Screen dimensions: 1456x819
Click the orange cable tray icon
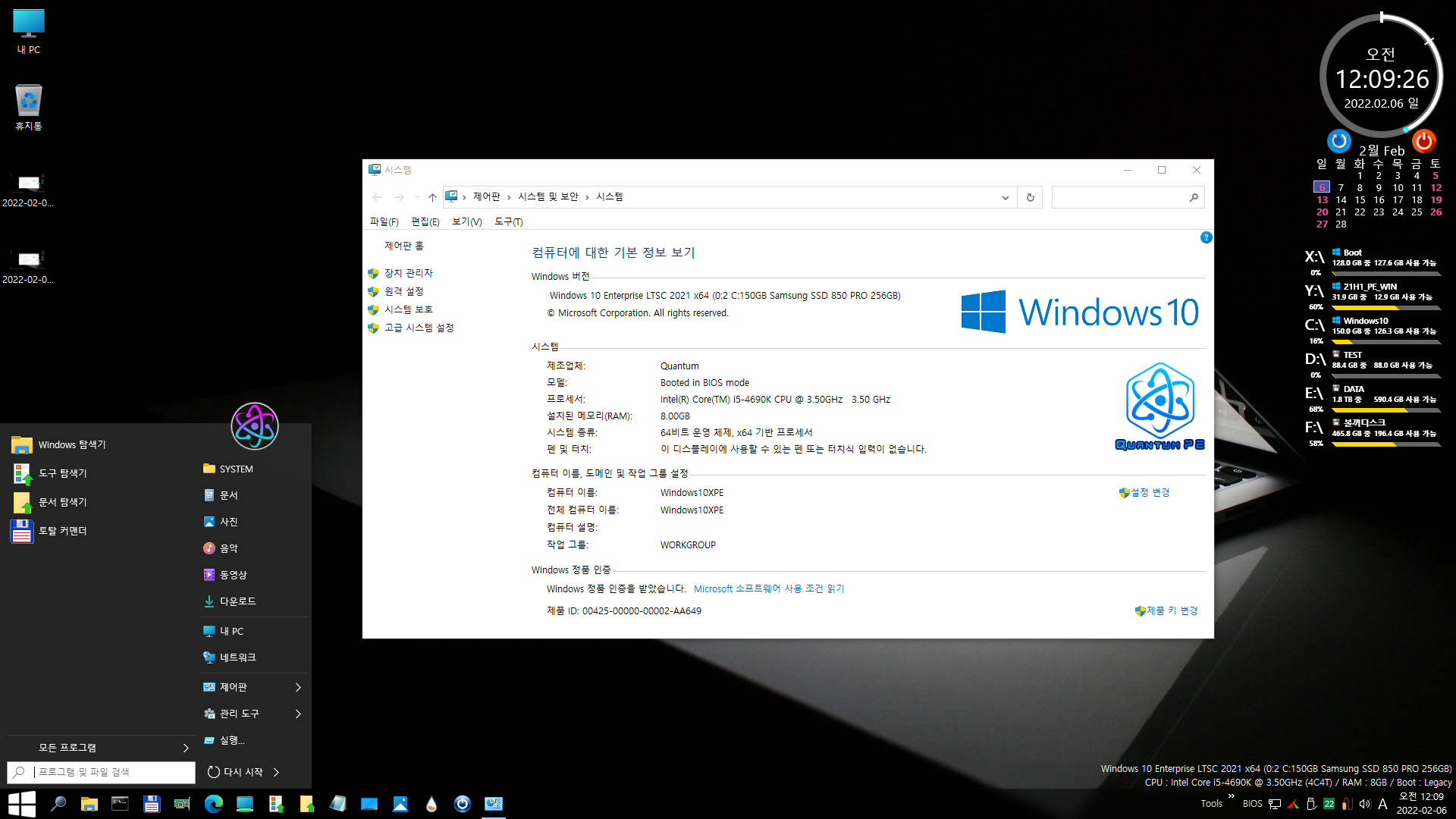click(1347, 804)
